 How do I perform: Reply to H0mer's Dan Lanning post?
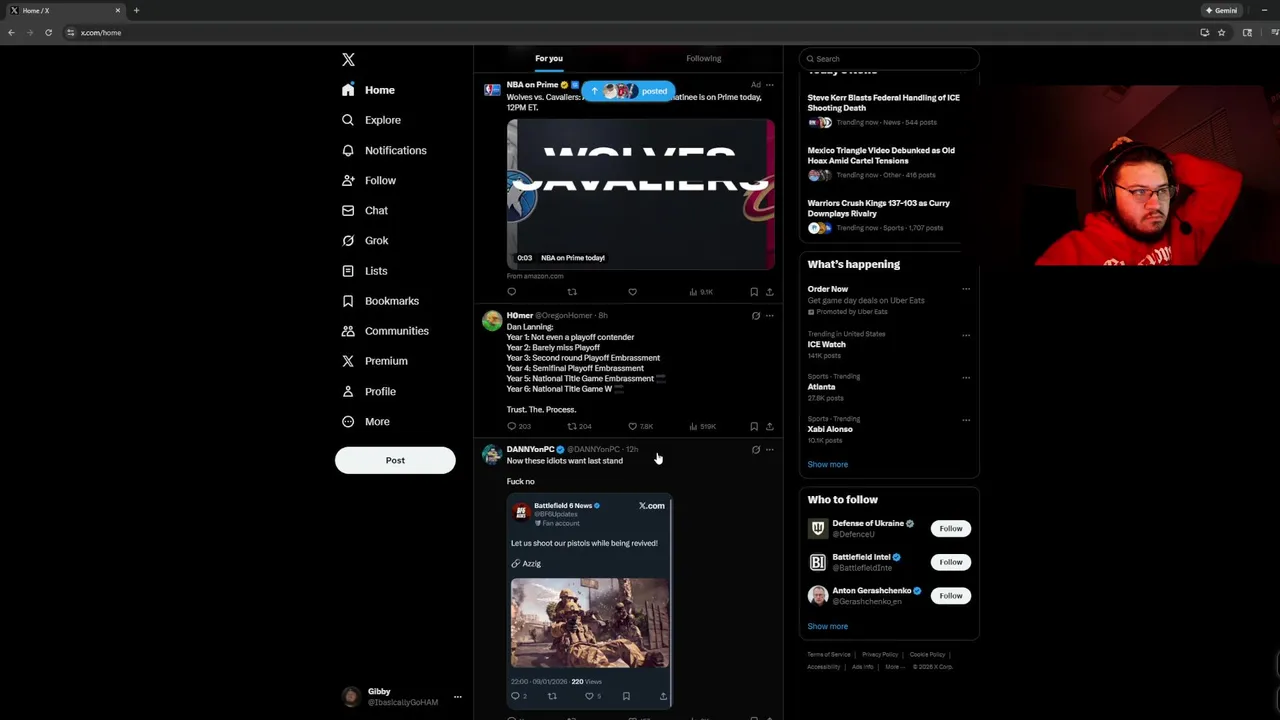[x=511, y=426]
